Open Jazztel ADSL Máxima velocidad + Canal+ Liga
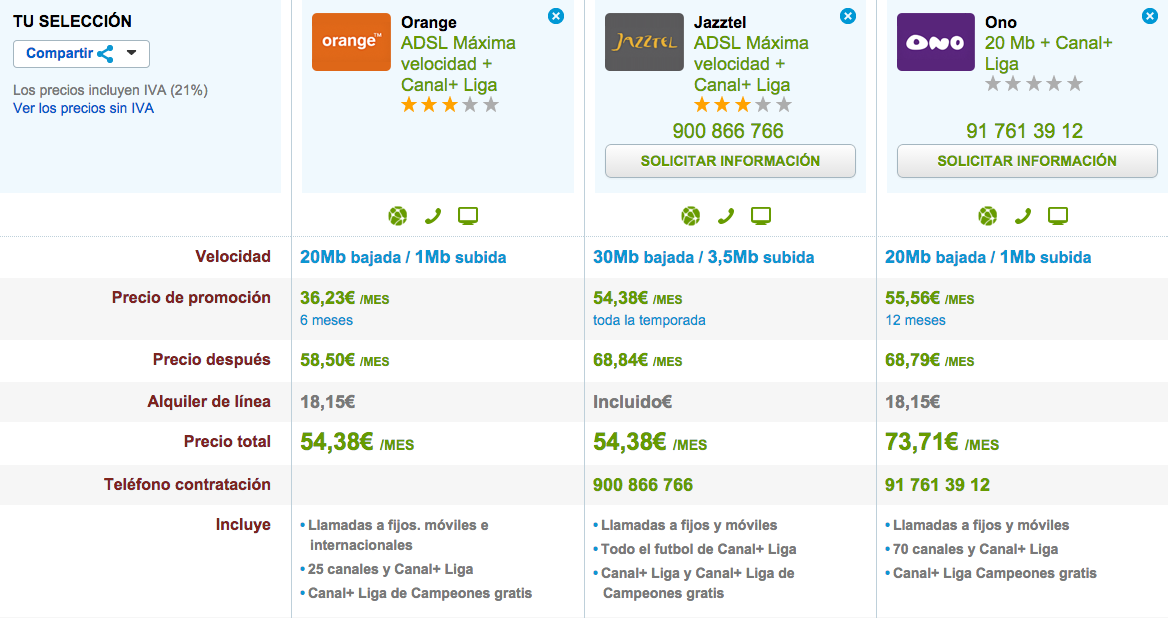The height and width of the screenshot is (618, 1168). 751,64
